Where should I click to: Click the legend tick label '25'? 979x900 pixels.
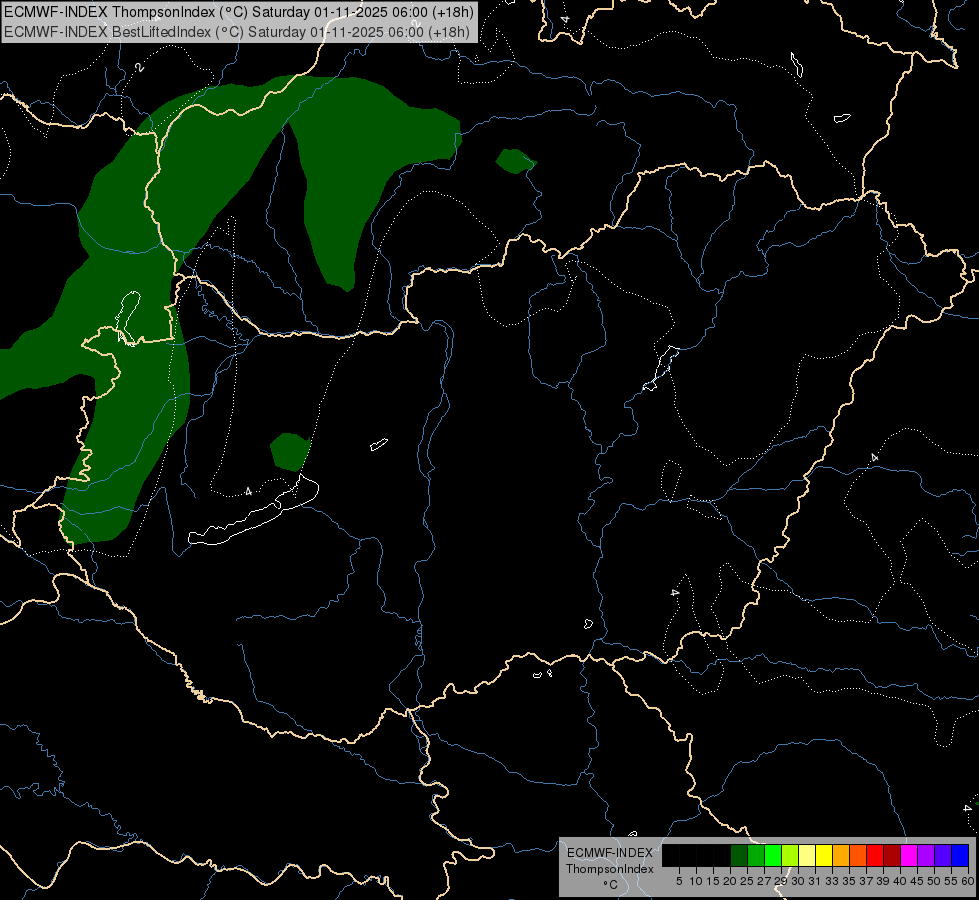(747, 881)
